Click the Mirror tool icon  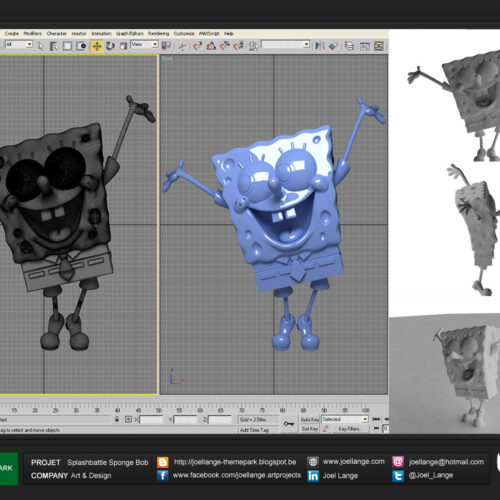coord(320,46)
